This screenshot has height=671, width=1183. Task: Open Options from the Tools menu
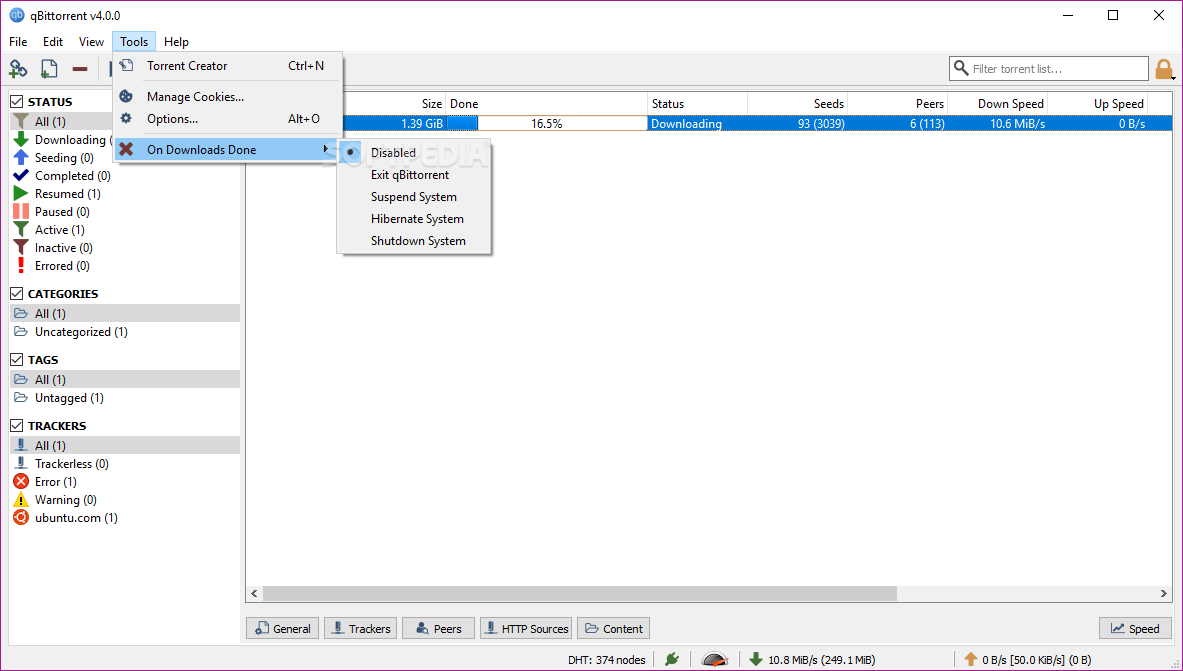coord(172,119)
